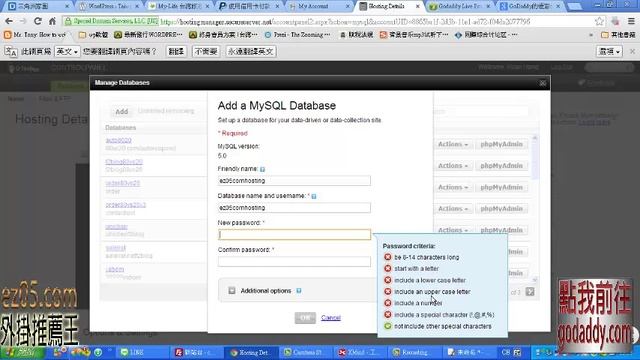The height and width of the screenshot is (360, 640).
Task: Click the browser forward arrow
Action: point(23,21)
